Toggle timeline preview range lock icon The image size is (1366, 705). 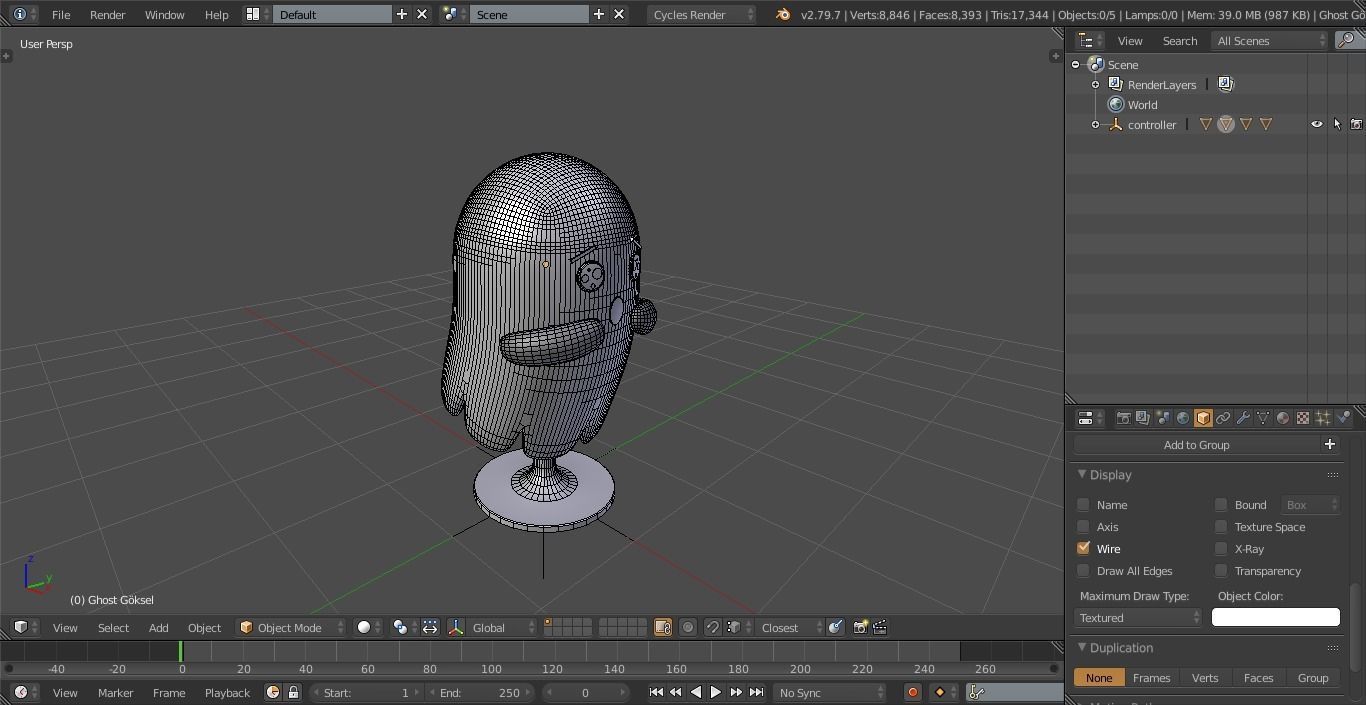tap(293, 692)
